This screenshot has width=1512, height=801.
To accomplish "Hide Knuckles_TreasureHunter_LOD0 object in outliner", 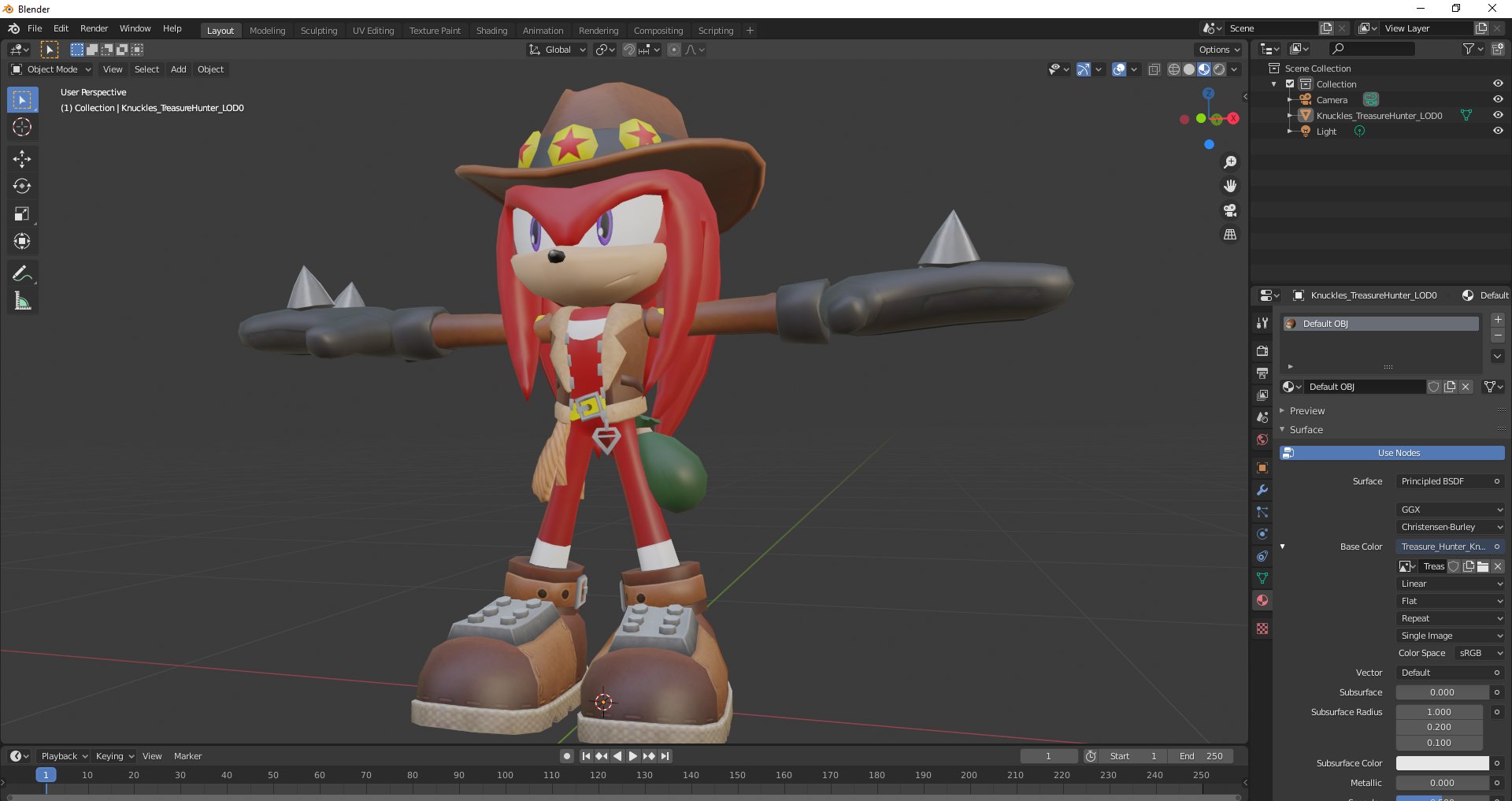I will [1498, 116].
